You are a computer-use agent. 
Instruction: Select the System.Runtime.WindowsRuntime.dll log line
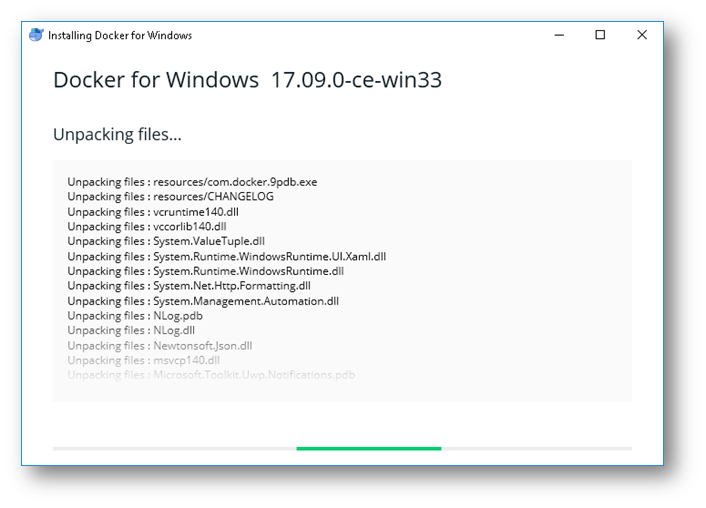[206, 271]
